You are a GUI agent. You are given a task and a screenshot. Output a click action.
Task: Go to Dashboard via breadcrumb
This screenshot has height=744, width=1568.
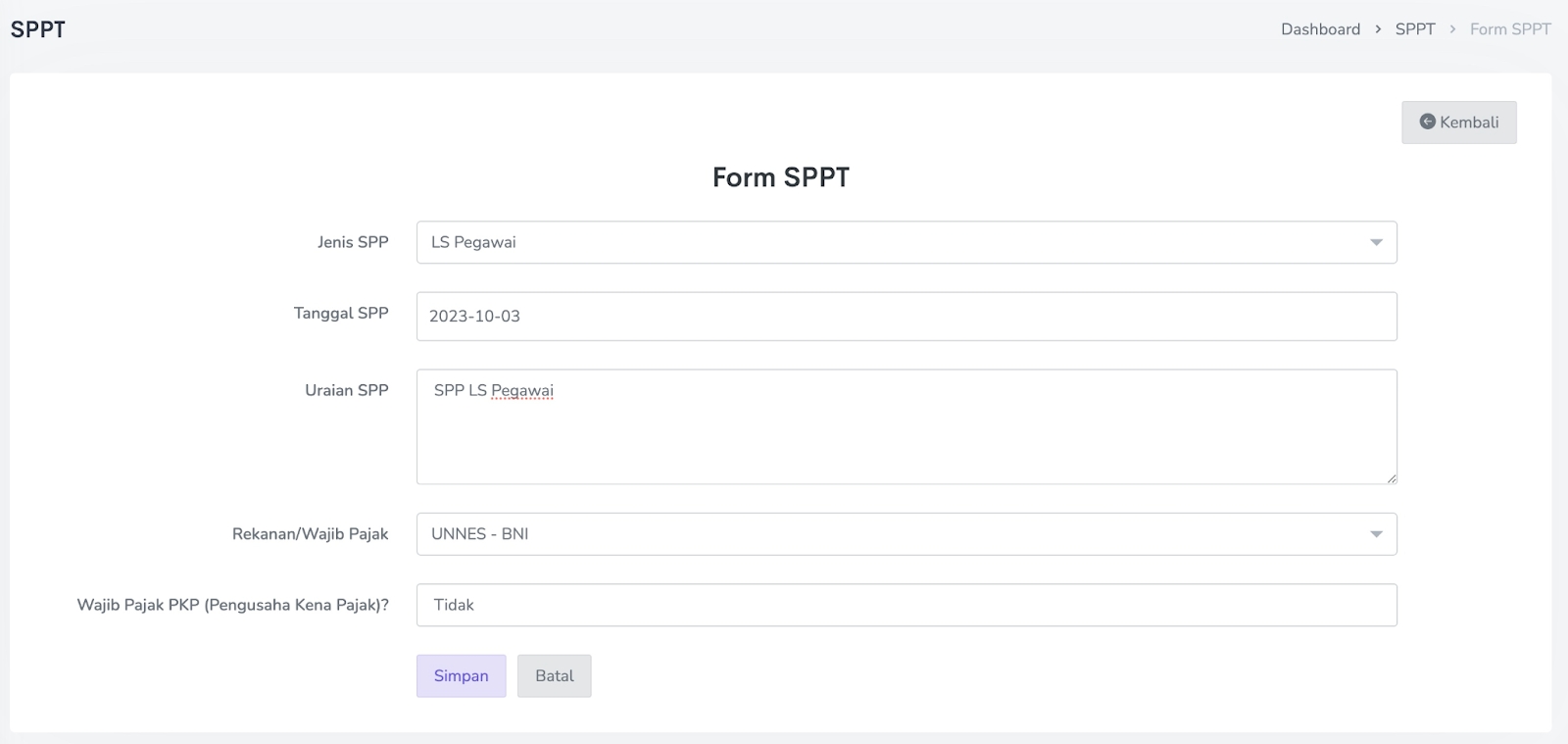tap(1320, 29)
